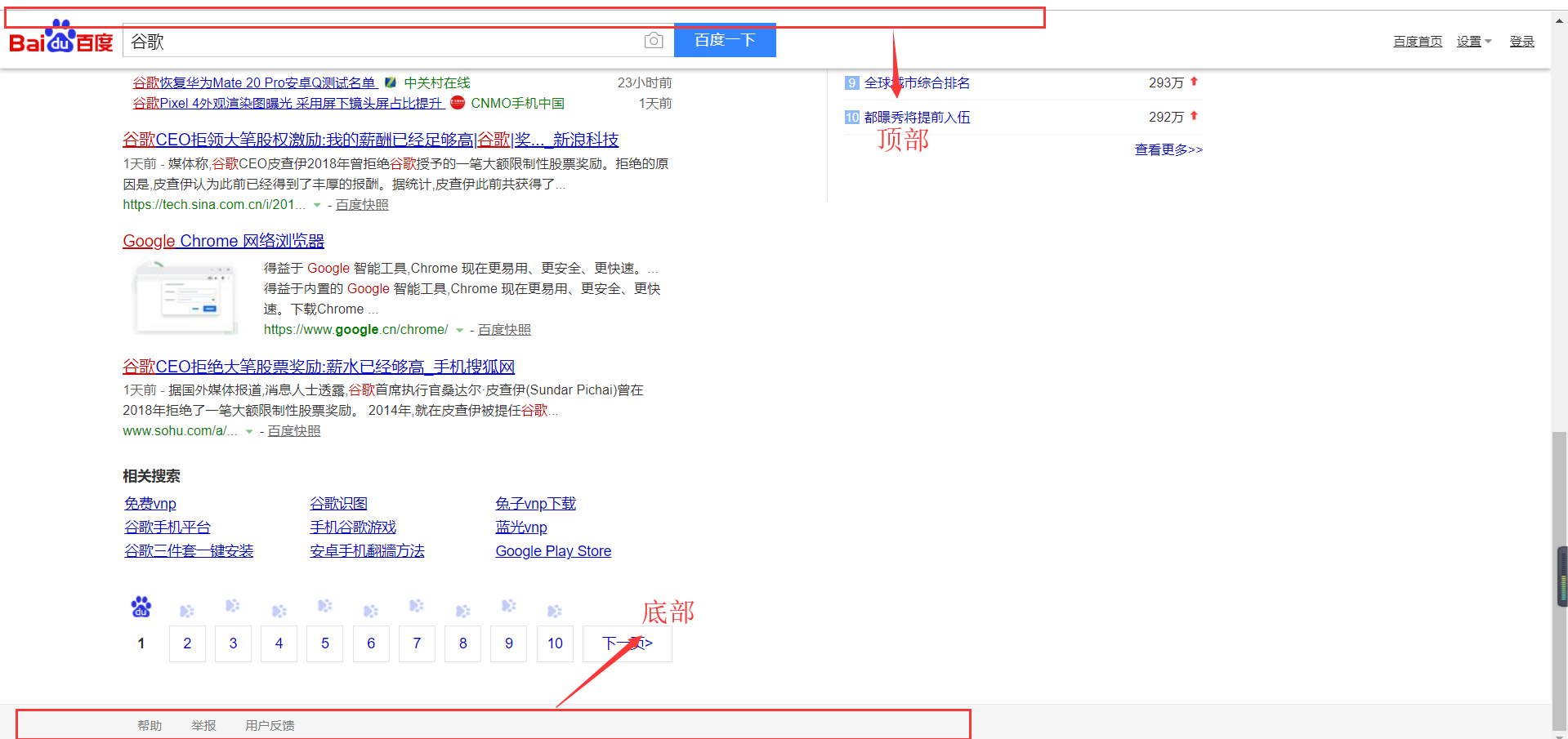The width and height of the screenshot is (1568, 739).
Task: Click the vertical scrollbar thumb
Action: [x=1560, y=582]
